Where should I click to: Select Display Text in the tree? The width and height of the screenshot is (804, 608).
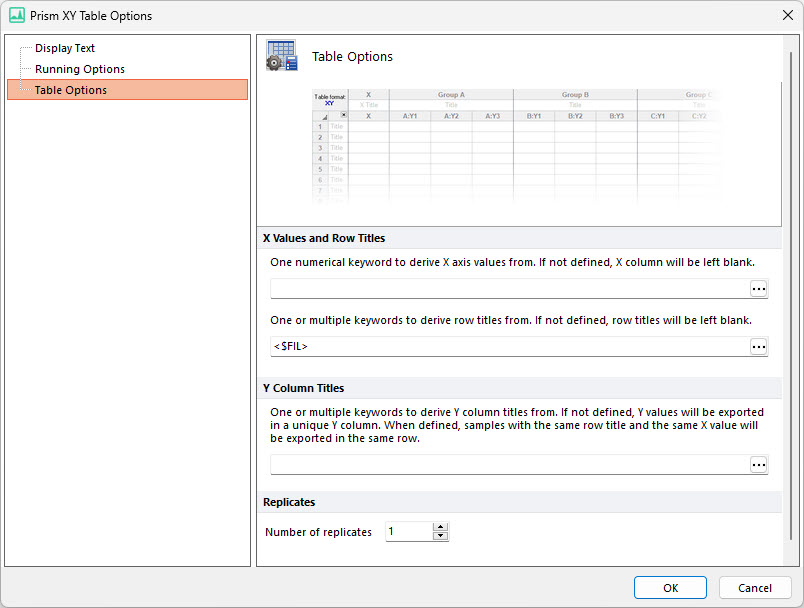[65, 48]
